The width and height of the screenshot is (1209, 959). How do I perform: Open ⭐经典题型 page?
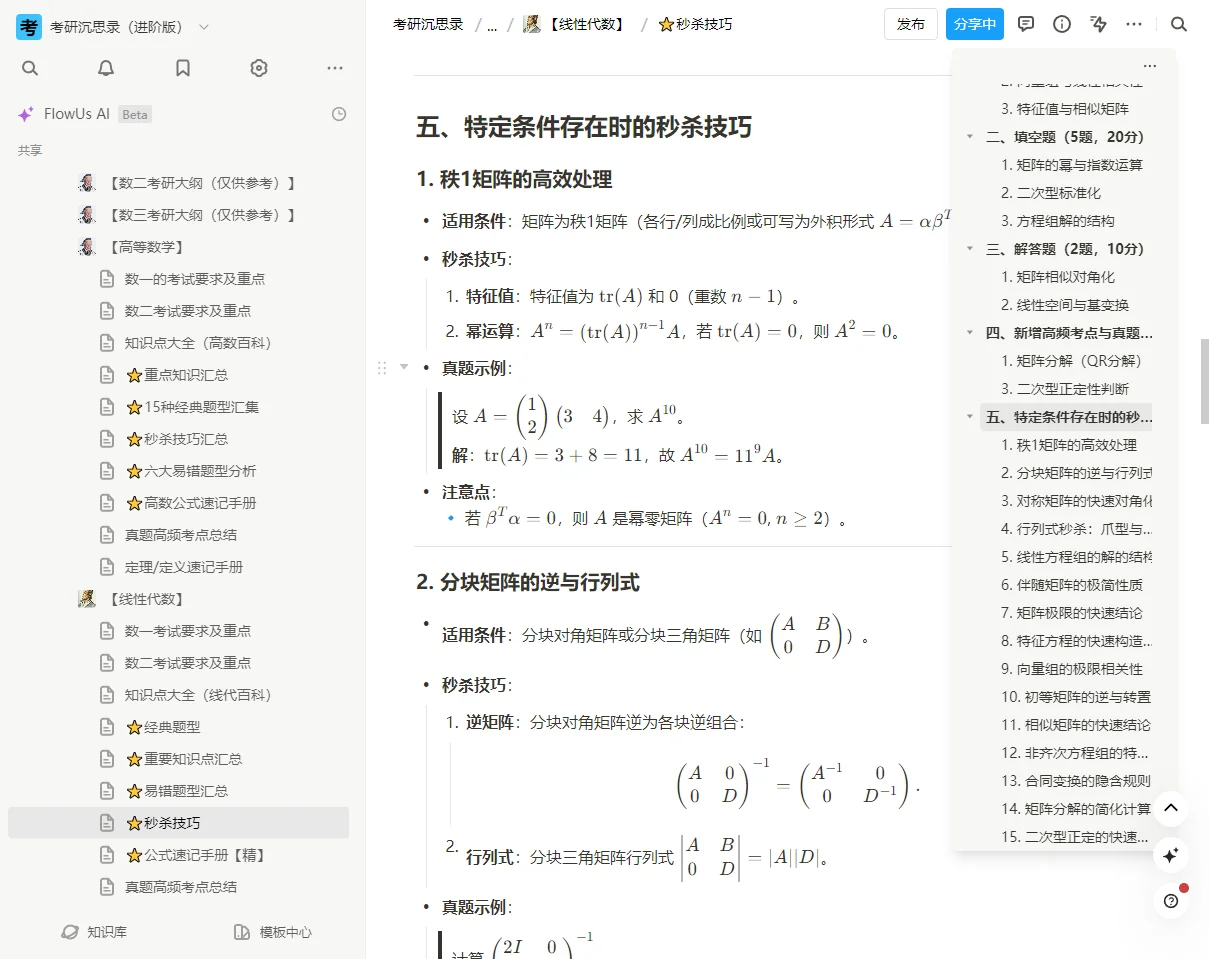(x=163, y=727)
